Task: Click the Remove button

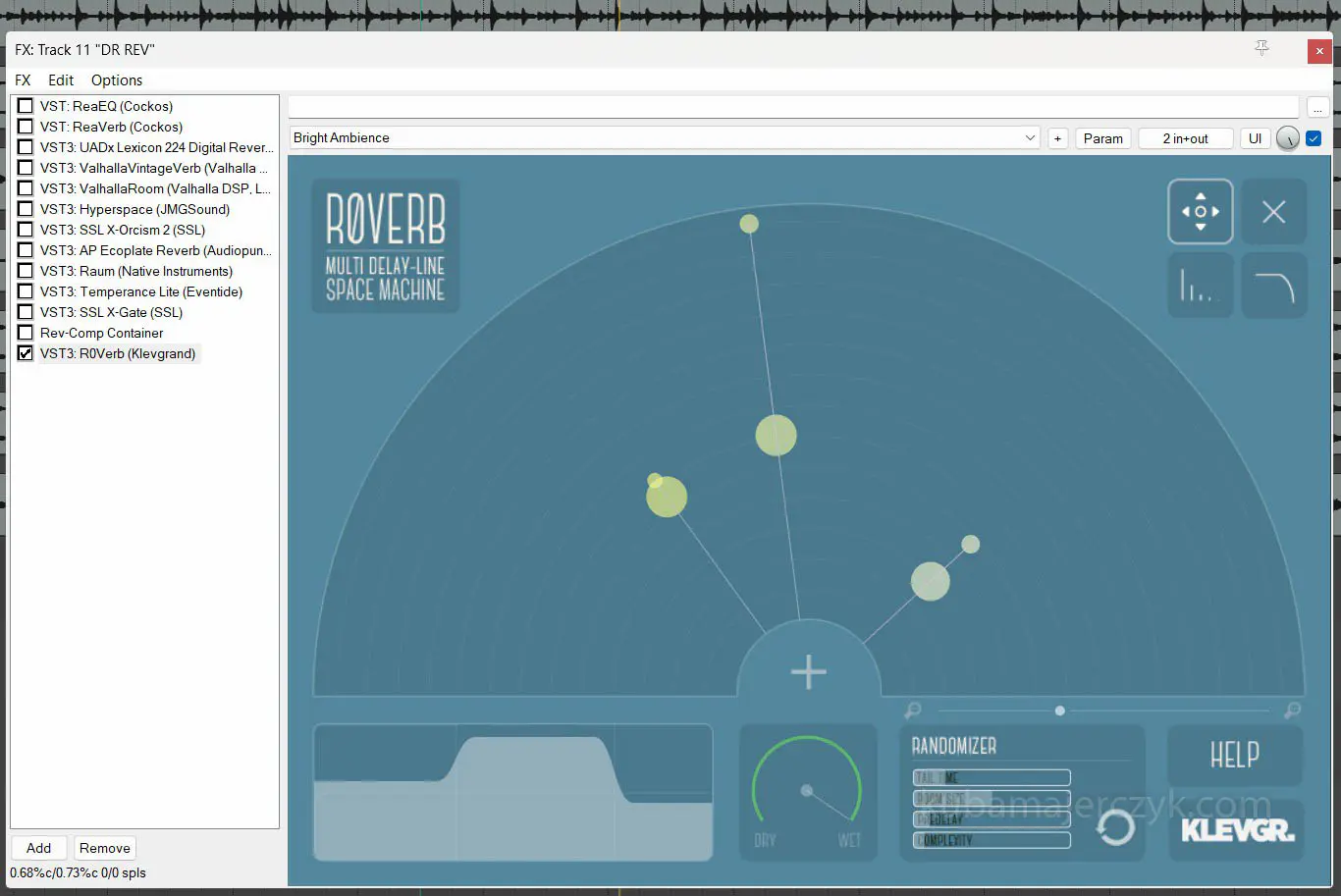Action: click(x=104, y=848)
